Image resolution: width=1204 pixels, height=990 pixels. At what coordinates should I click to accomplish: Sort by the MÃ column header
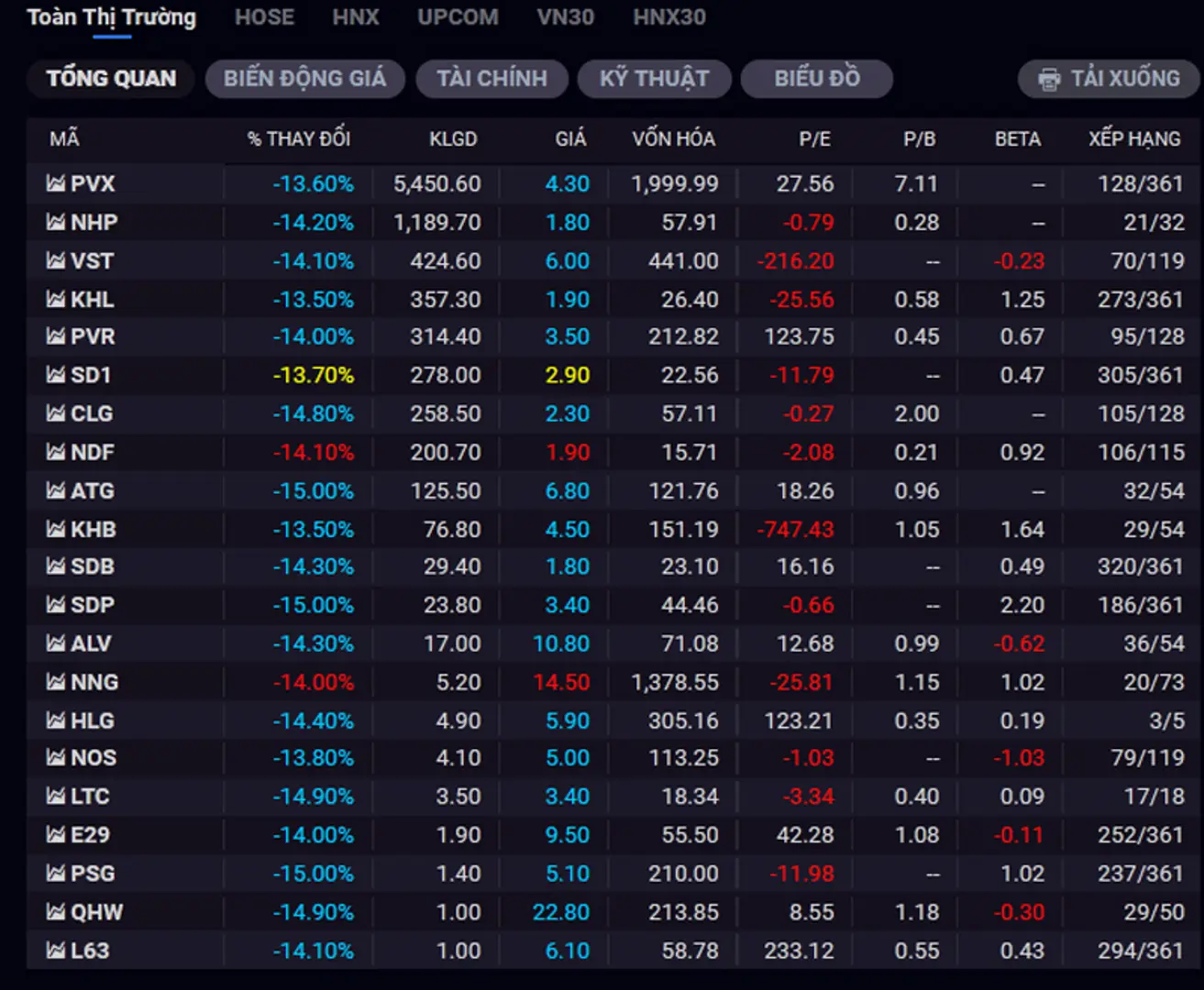64,139
